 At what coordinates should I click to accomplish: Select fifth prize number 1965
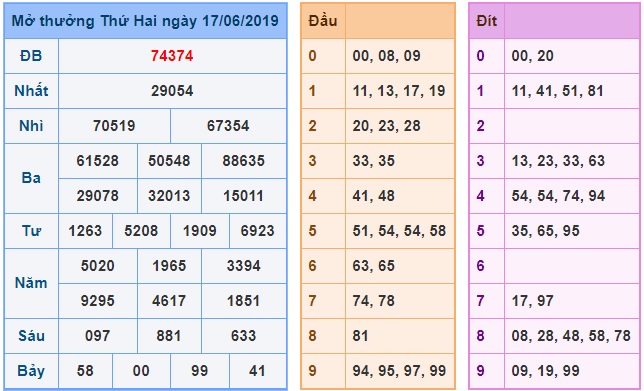(x=169, y=266)
